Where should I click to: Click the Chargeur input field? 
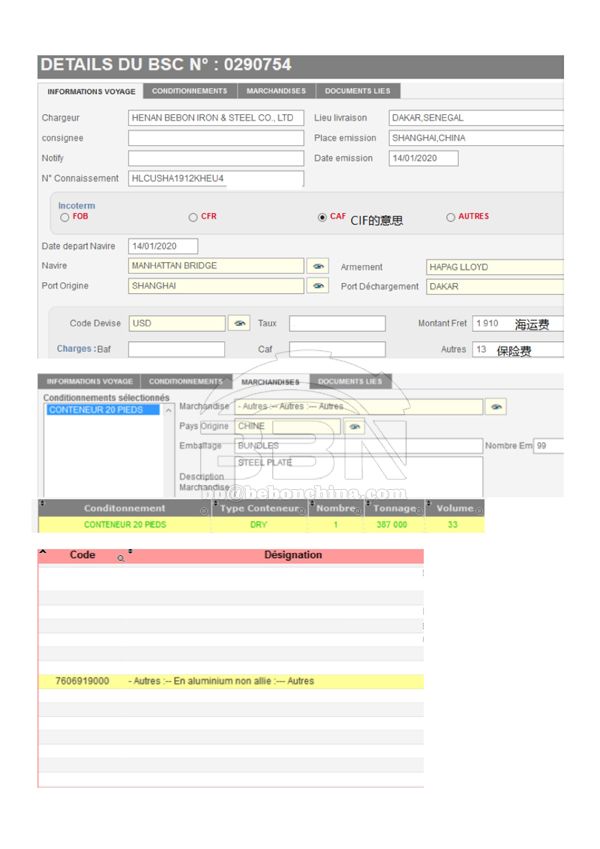coord(216,118)
